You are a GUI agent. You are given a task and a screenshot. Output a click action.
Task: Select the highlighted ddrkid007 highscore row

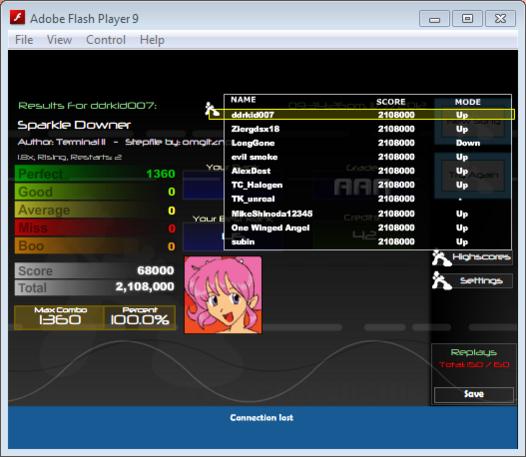362,115
